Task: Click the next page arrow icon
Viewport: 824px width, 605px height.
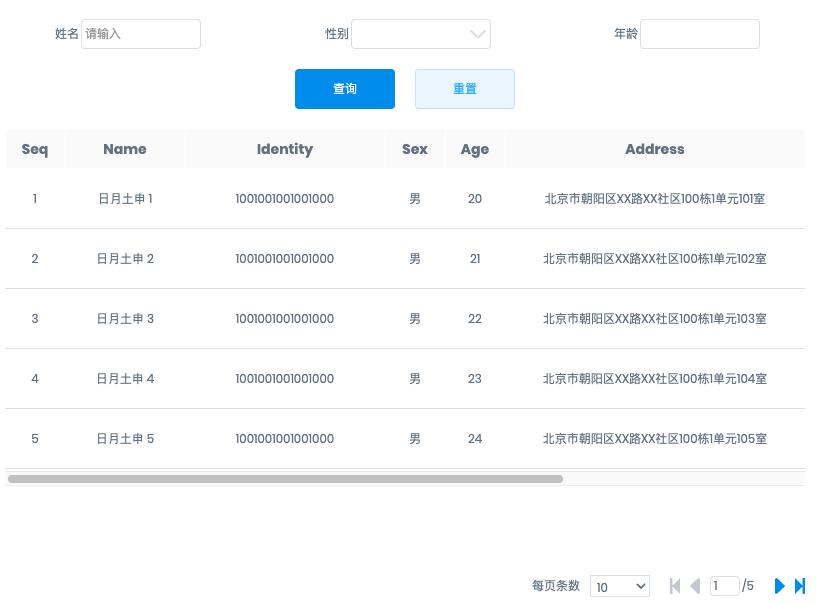Action: (780, 586)
